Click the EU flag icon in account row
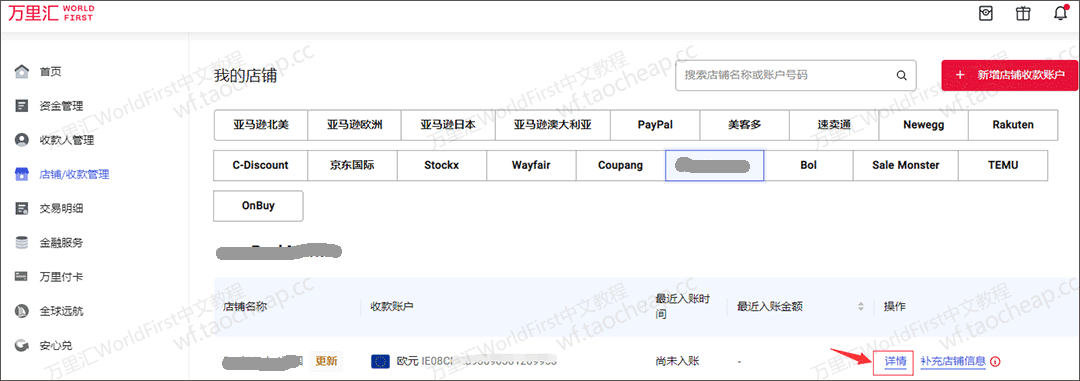The width and height of the screenshot is (1080, 381). click(380, 361)
